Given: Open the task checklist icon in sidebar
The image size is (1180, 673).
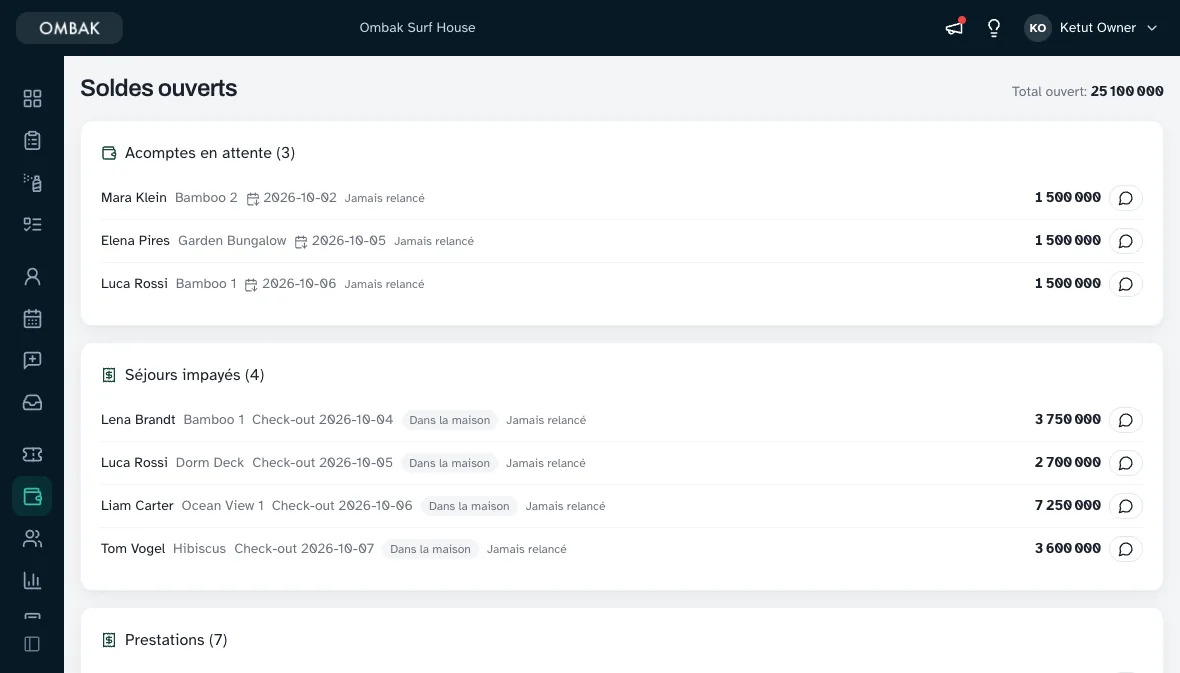Looking at the screenshot, I should tap(32, 224).
